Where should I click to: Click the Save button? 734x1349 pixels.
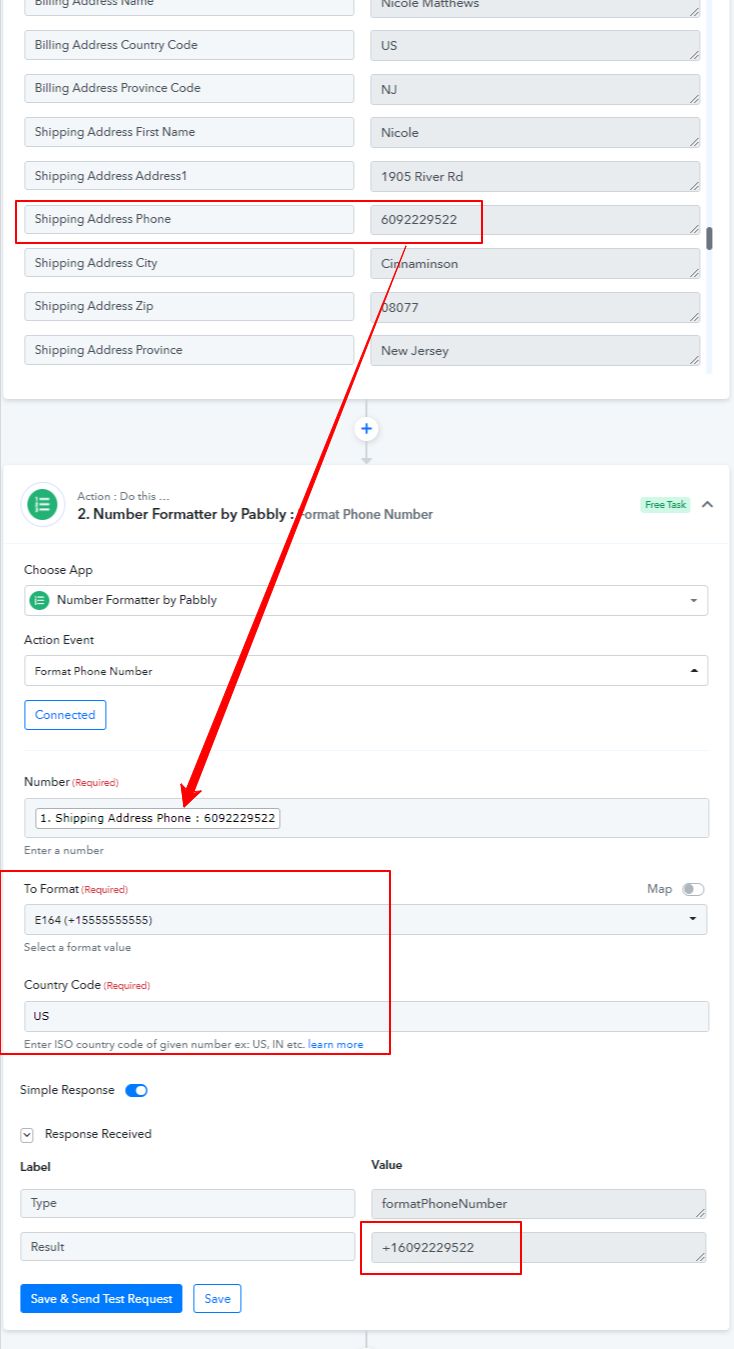[x=217, y=1299]
